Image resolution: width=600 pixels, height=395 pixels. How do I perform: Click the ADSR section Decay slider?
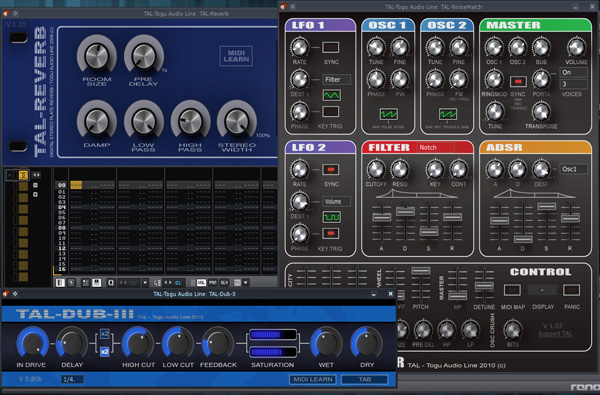(523, 239)
